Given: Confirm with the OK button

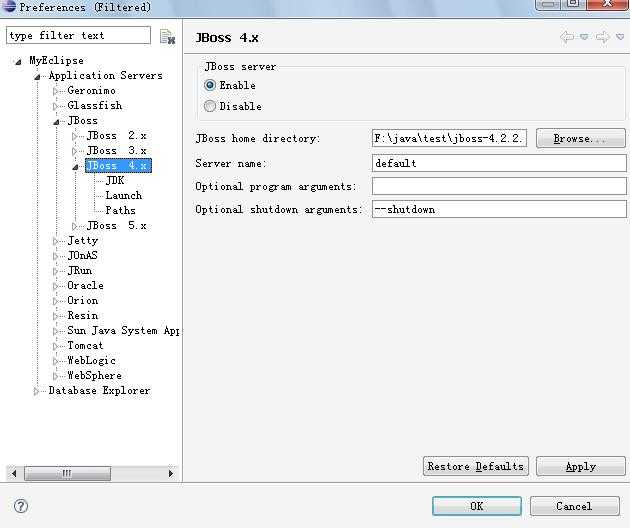Looking at the screenshot, I should pyautogui.click(x=477, y=506).
